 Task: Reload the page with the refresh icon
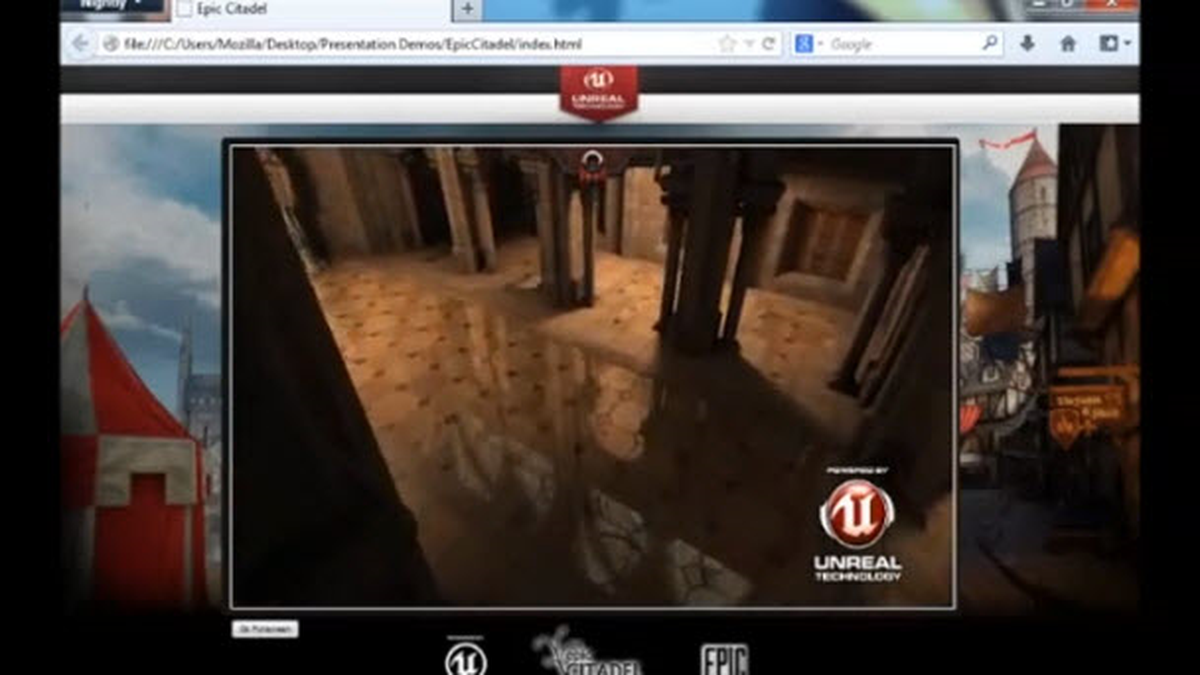coord(769,44)
